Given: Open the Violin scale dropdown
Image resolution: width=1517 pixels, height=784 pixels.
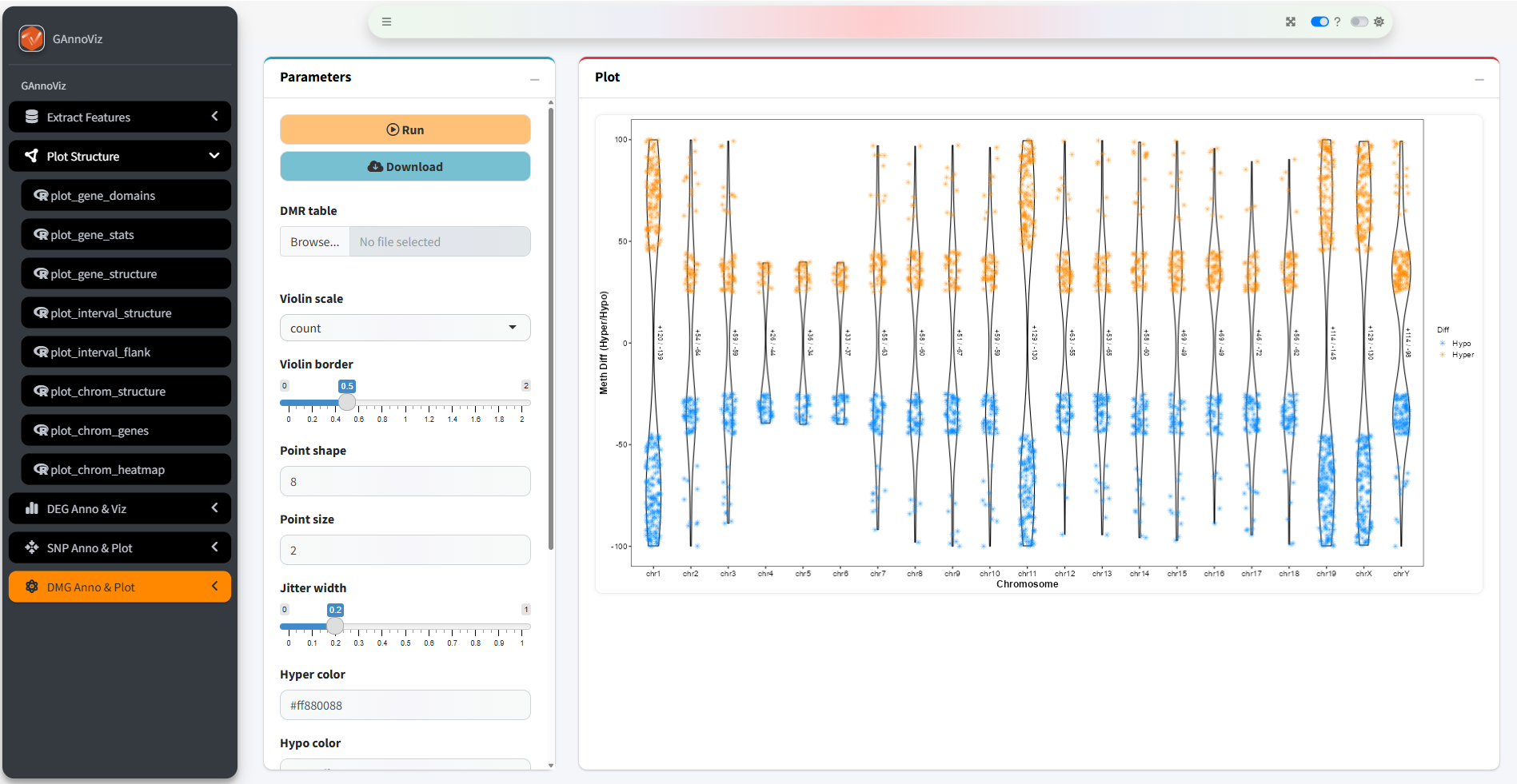Looking at the screenshot, I should [x=405, y=328].
